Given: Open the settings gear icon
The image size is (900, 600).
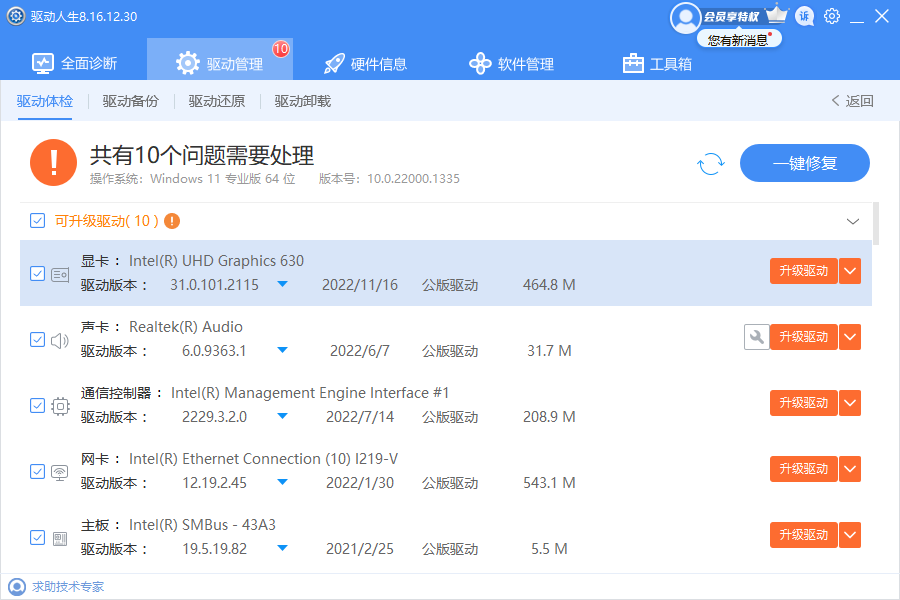Looking at the screenshot, I should pos(831,16).
